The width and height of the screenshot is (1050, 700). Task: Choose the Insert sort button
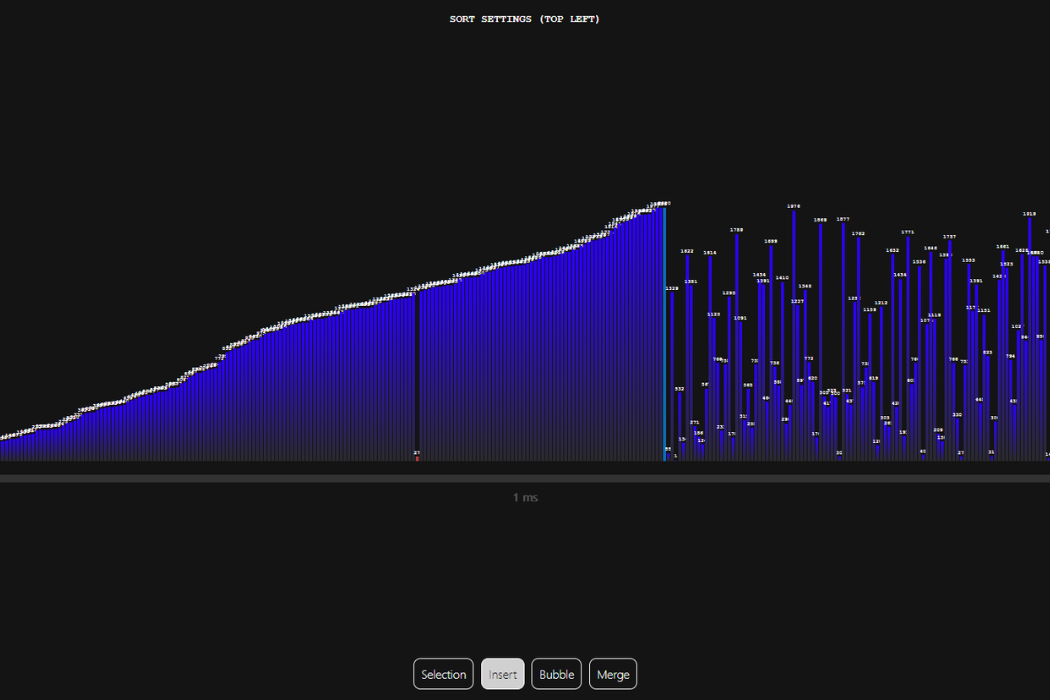[x=503, y=674]
